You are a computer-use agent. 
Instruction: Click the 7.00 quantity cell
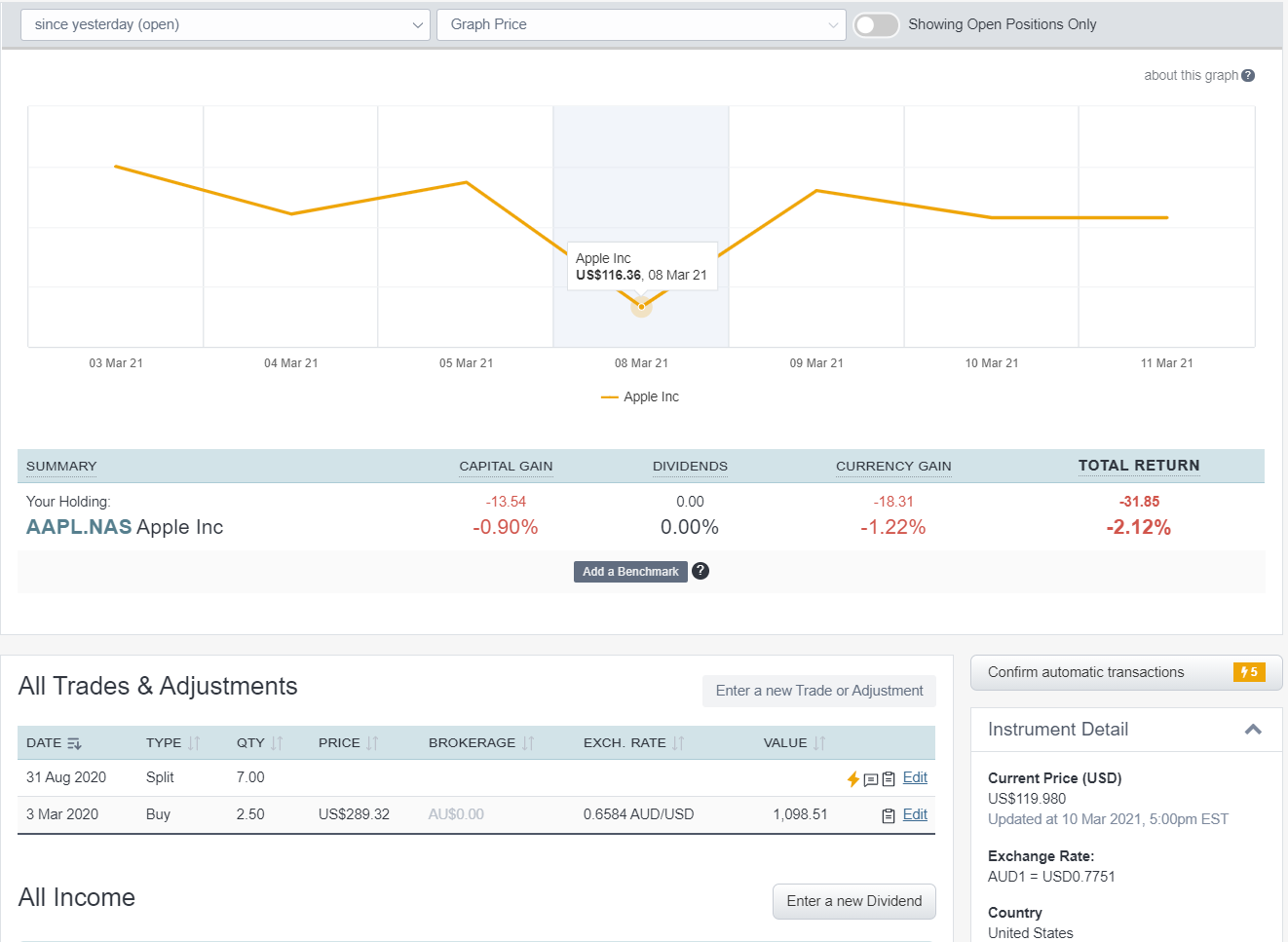point(250,777)
